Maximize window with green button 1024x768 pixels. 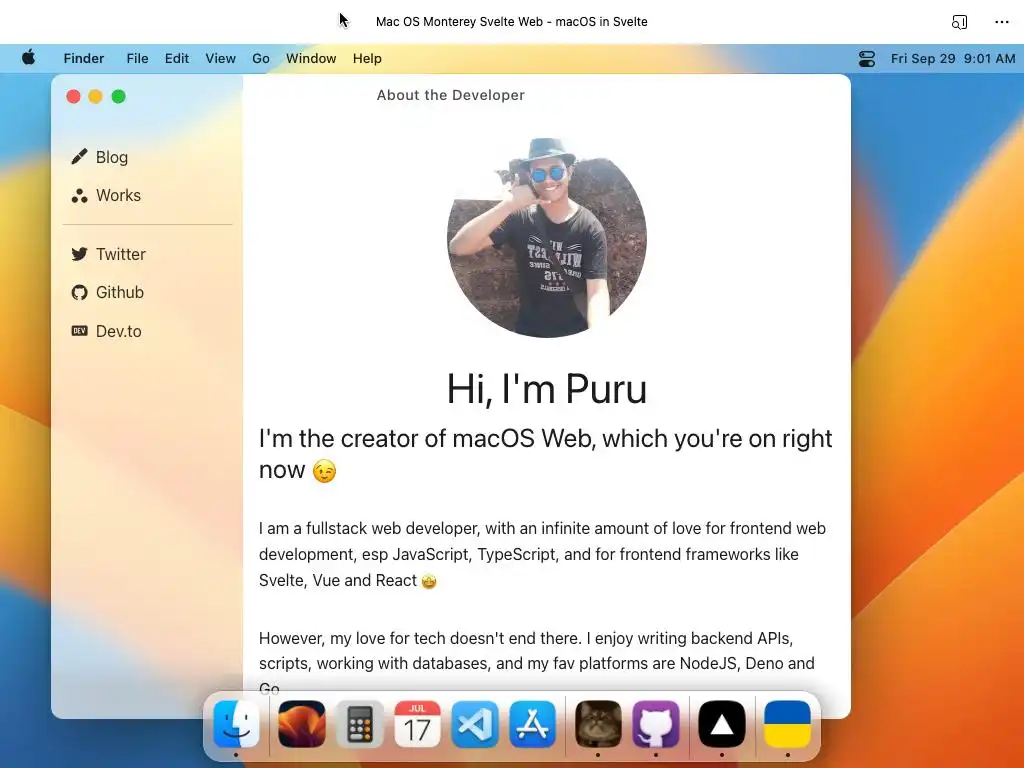(118, 97)
